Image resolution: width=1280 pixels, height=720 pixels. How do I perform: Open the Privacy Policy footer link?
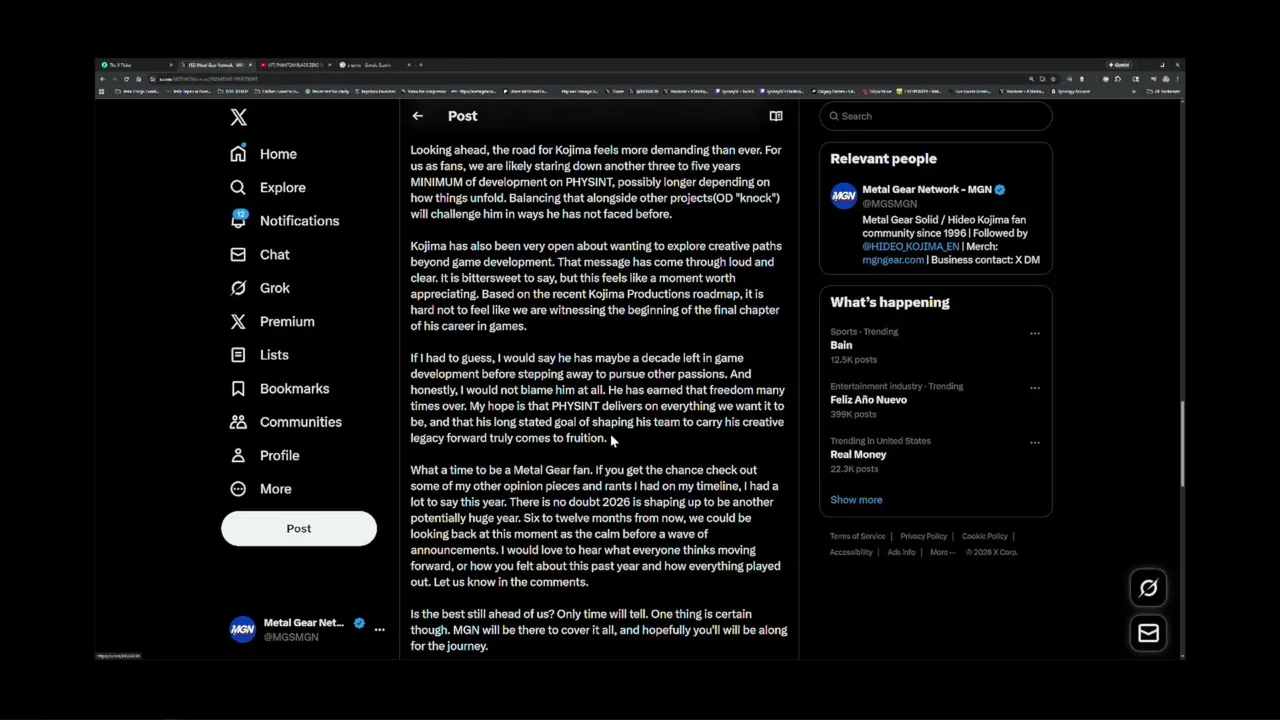[x=923, y=537]
